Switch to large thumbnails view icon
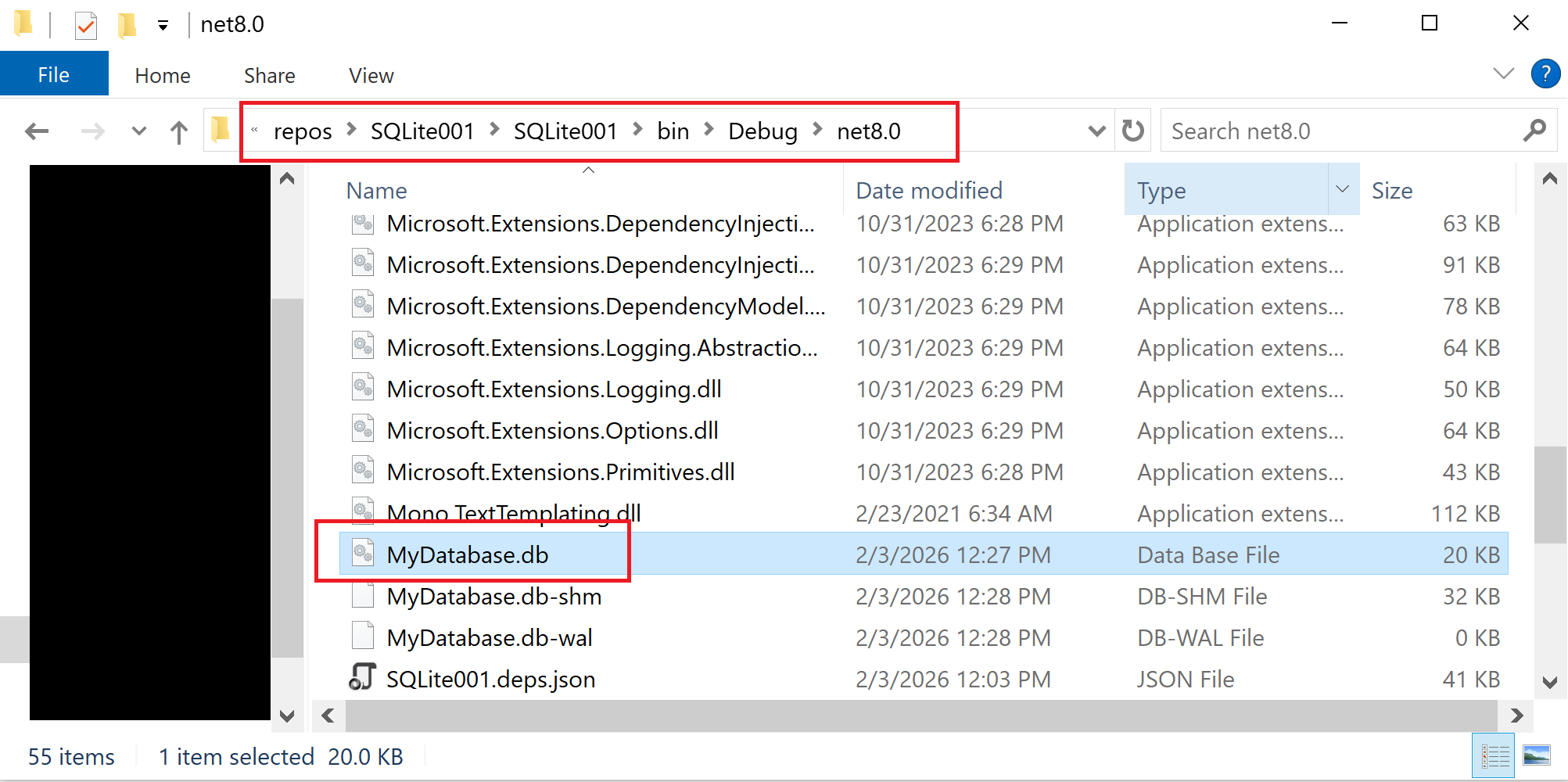Screen dimensions: 1568x782 click(1536, 756)
